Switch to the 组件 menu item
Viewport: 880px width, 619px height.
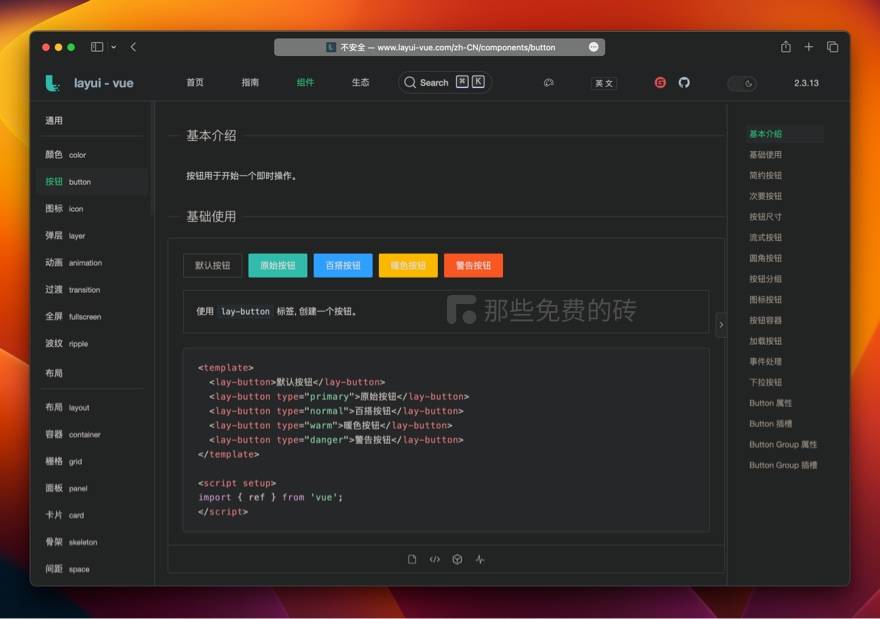305,83
